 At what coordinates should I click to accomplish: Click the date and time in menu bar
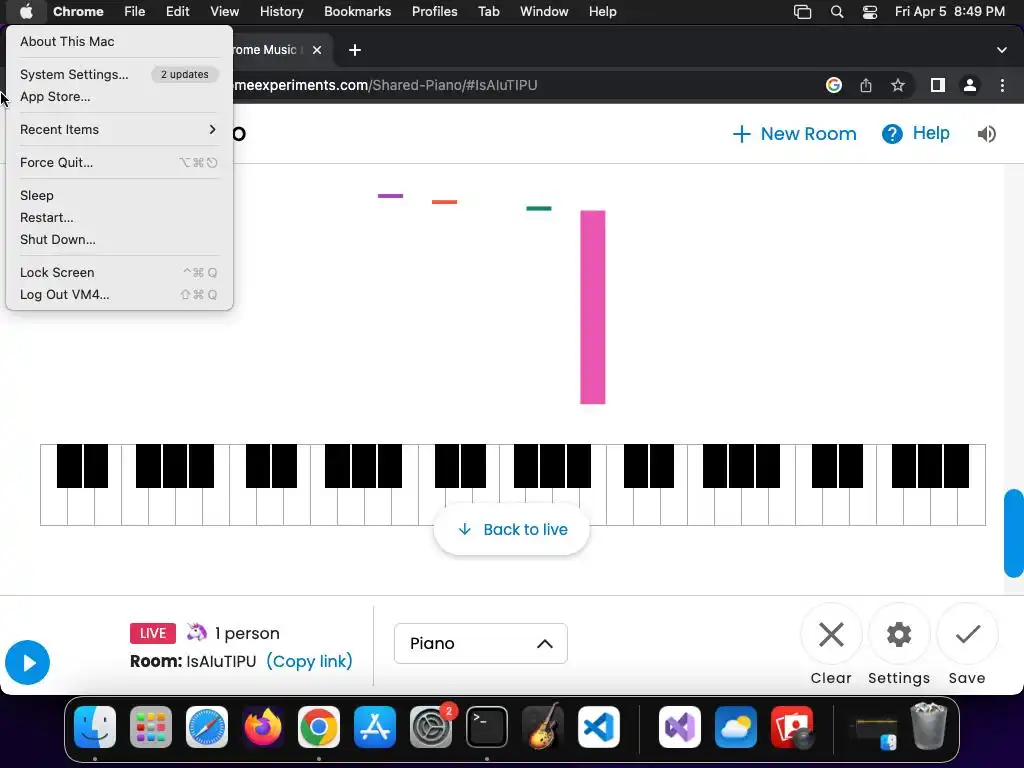(950, 12)
